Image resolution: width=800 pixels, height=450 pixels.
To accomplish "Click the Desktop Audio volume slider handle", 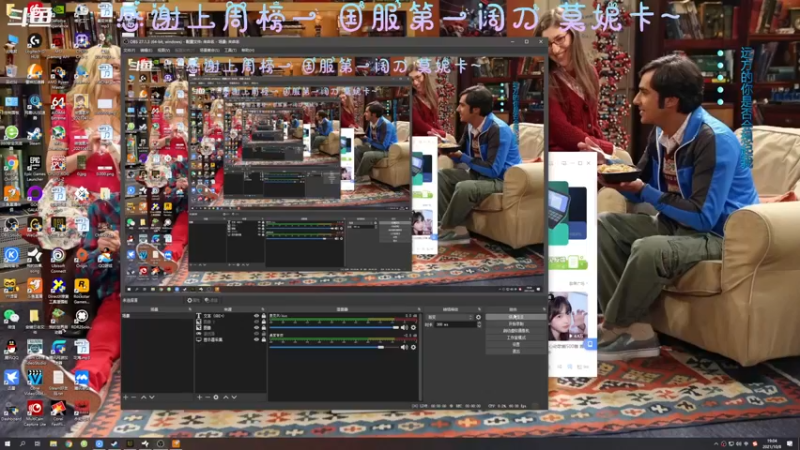I will point(381,347).
